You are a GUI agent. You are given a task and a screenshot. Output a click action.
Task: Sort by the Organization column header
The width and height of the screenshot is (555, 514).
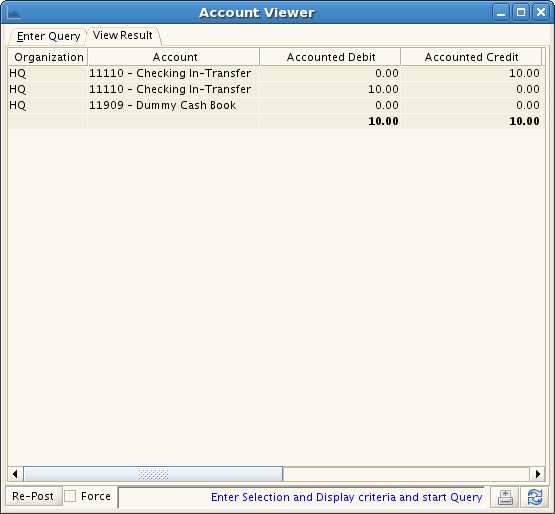[x=48, y=57]
